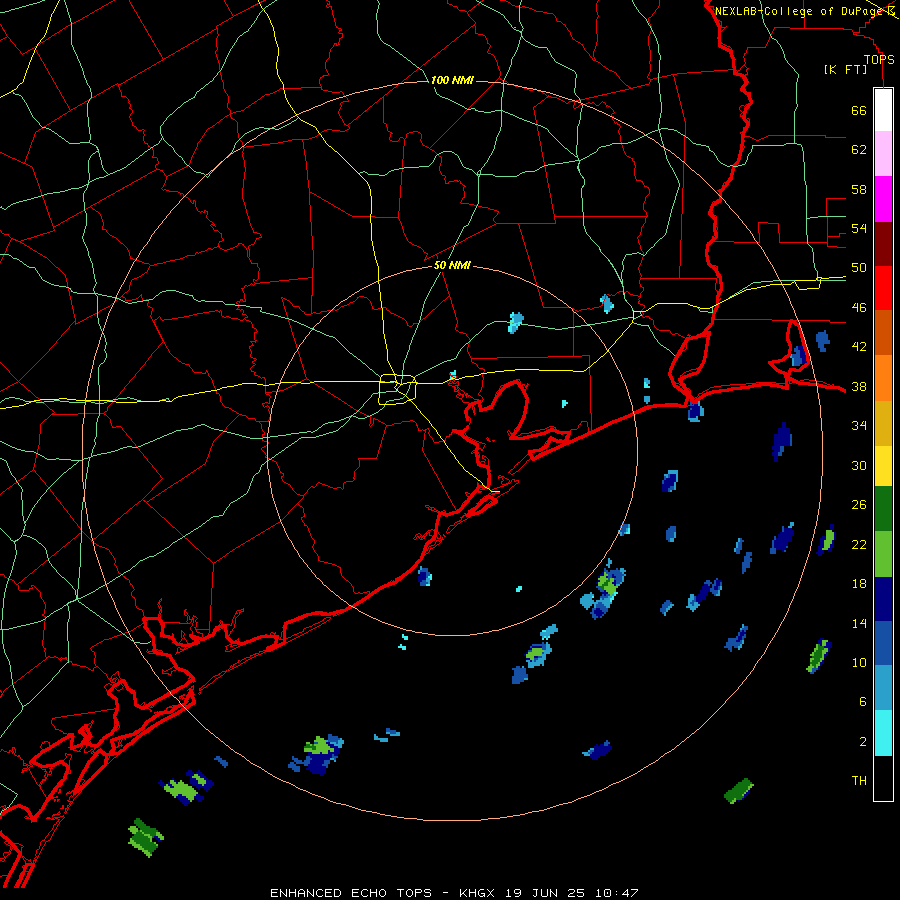Pick the dark green legend swatch
Viewport: 900px width, 900px height.
[883, 509]
